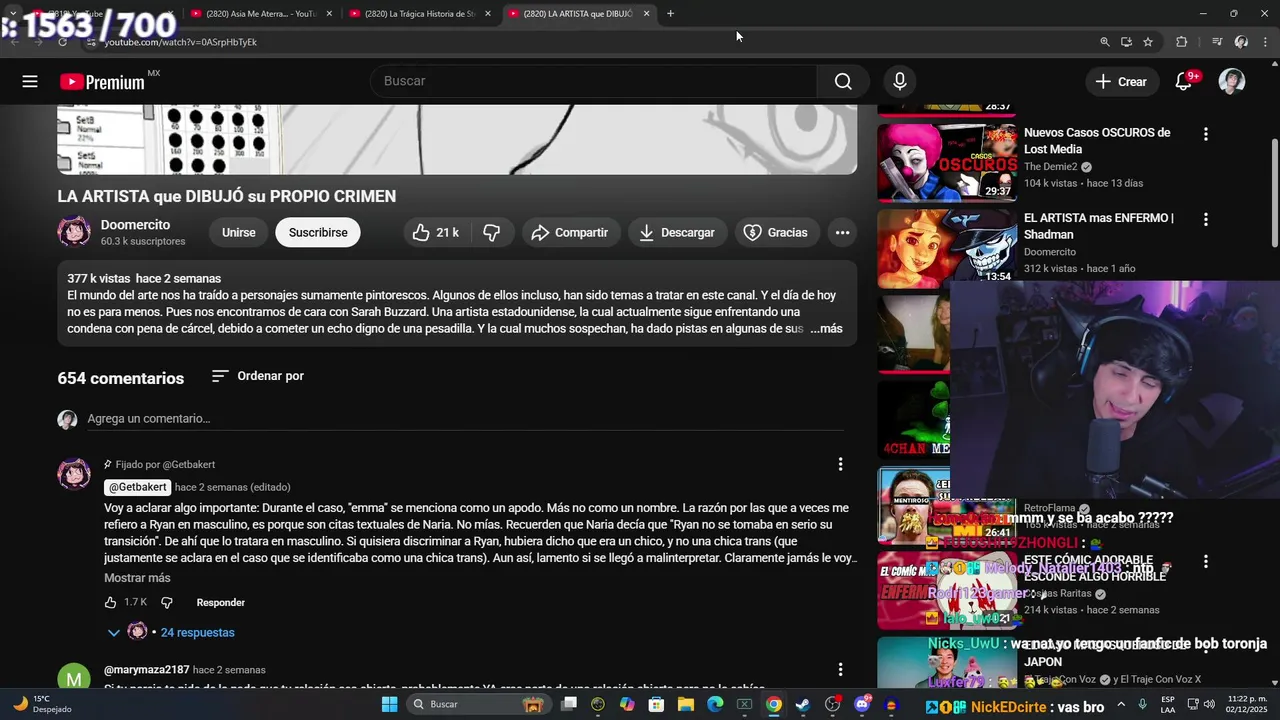Screen dimensions: 1280x720
Task: Open options for EL ARTISTA mas ENFERMO video
Action: pyautogui.click(x=1205, y=219)
